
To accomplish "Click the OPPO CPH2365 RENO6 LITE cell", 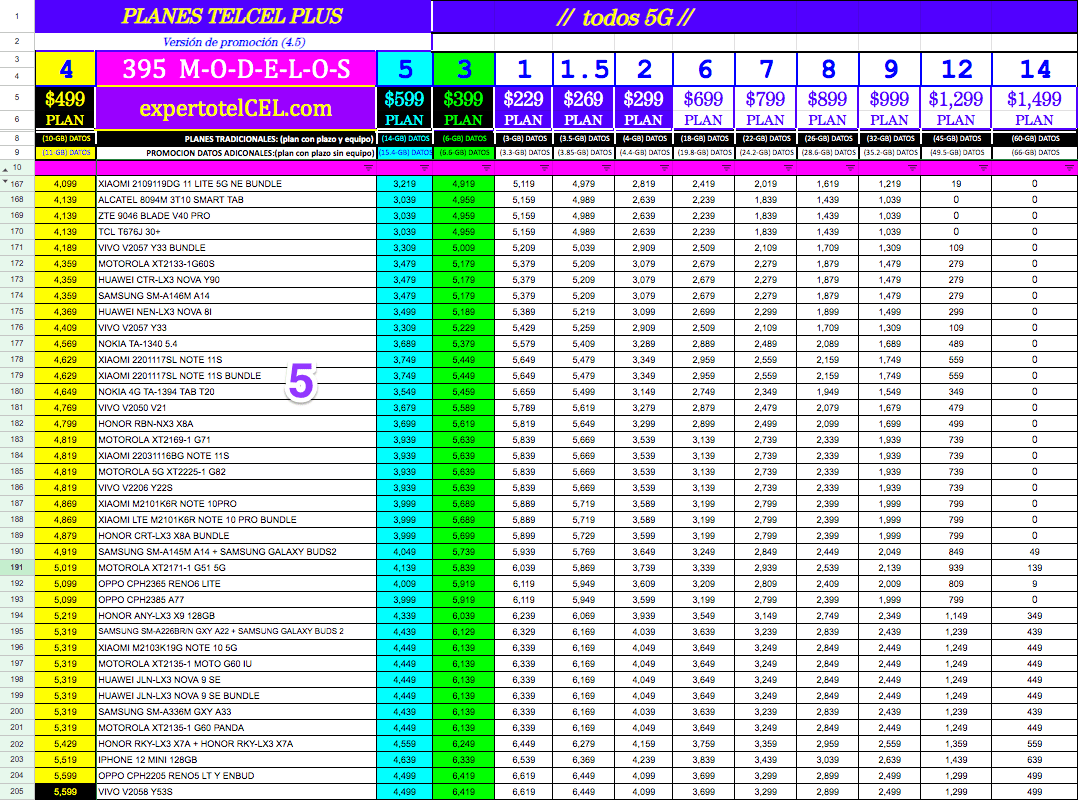I will 236,584.
